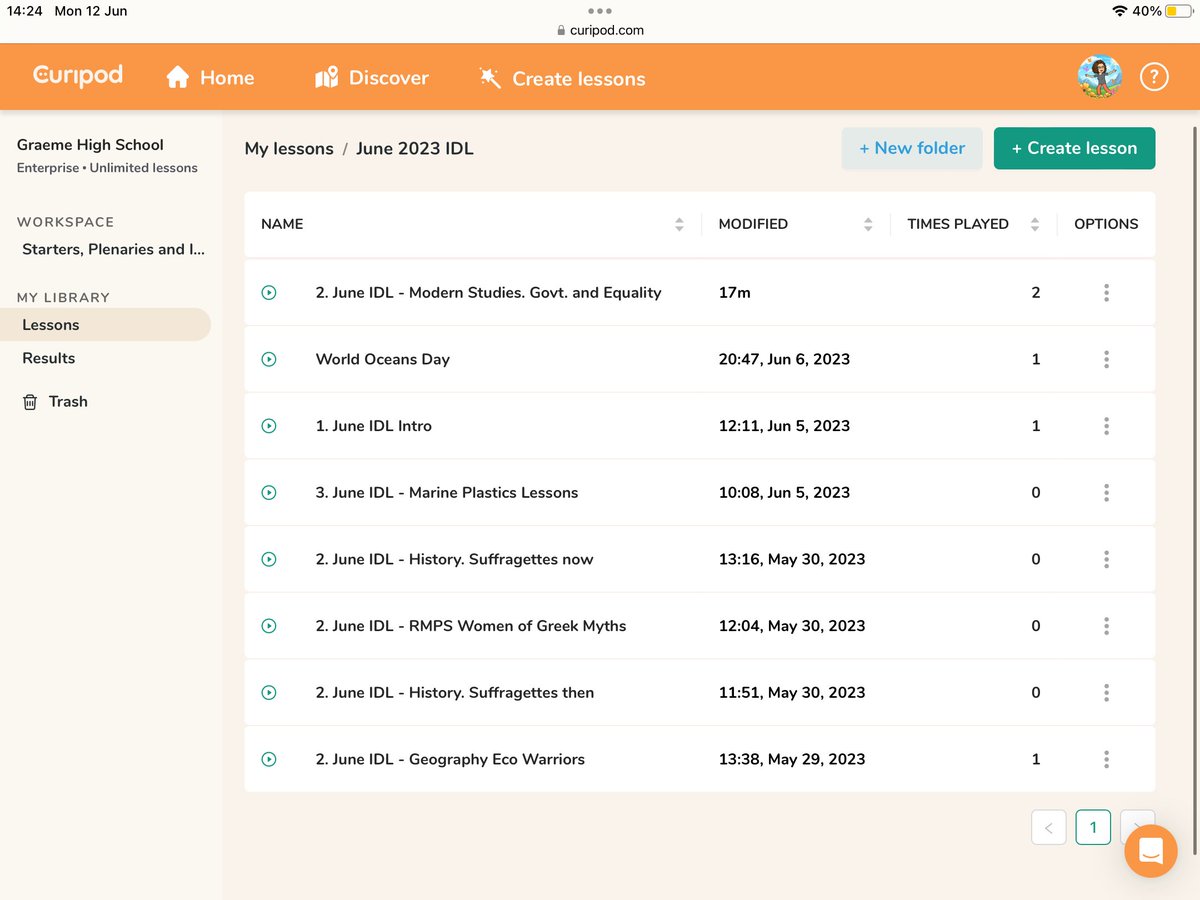
Task: Sort lessons by the NAME column
Action: coord(679,224)
